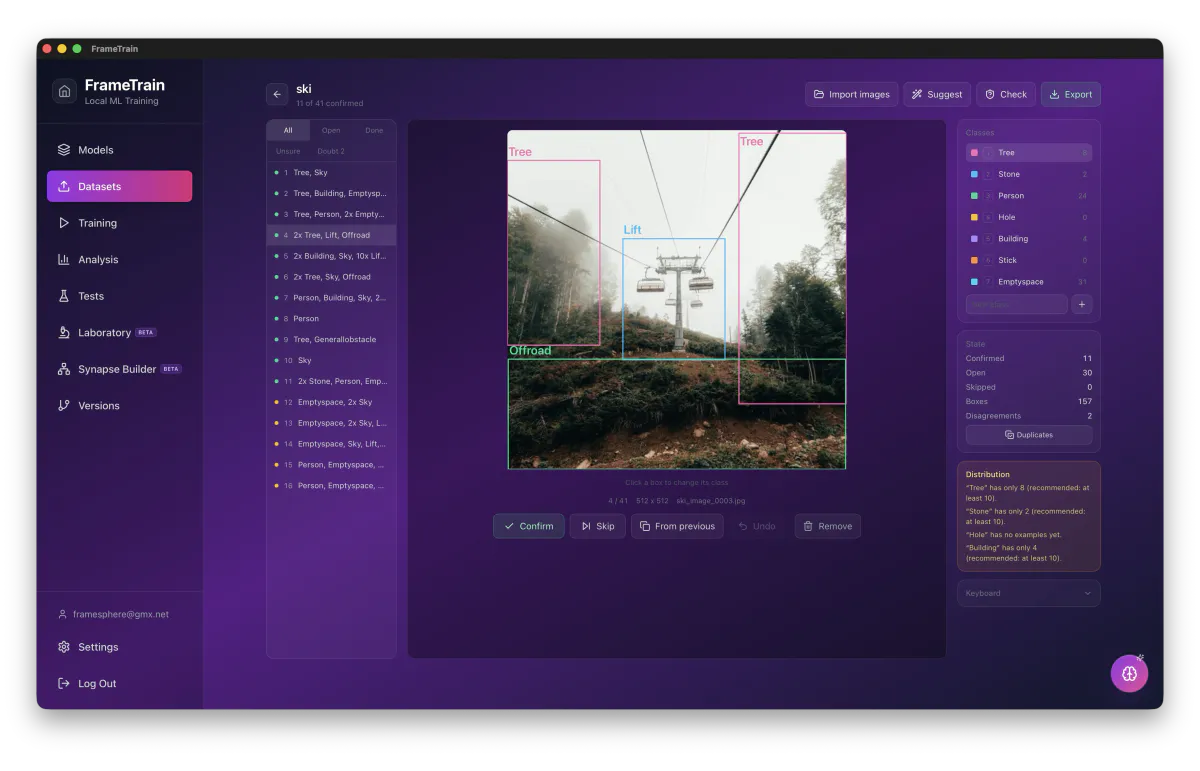Click the home icon beside FrameTrain logo
Image resolution: width=1200 pixels, height=771 pixels.
64,91
